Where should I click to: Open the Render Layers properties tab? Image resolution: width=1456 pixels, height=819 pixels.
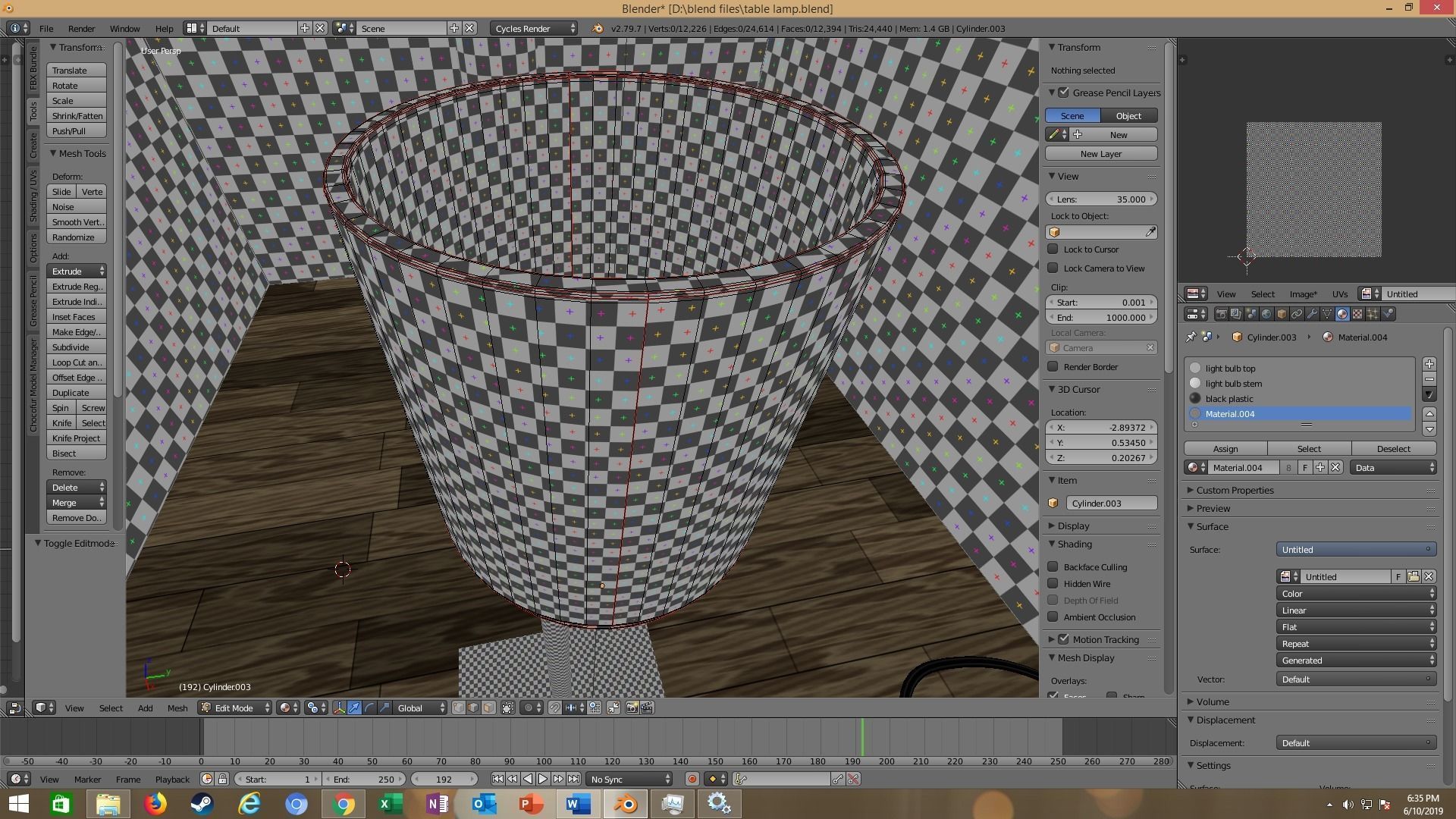(1236, 314)
